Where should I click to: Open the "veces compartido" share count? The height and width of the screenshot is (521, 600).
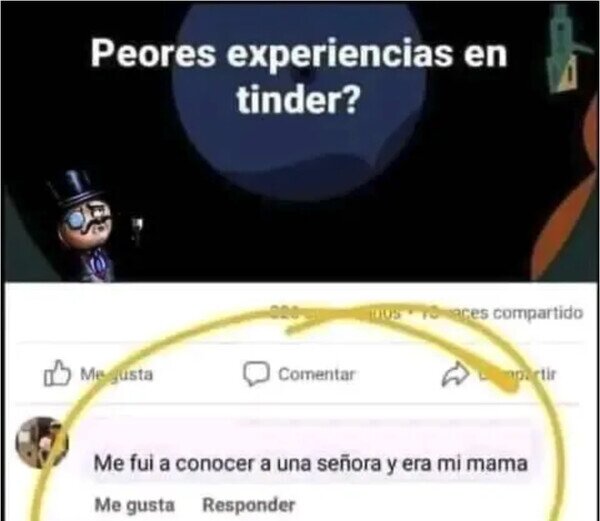click(x=502, y=313)
